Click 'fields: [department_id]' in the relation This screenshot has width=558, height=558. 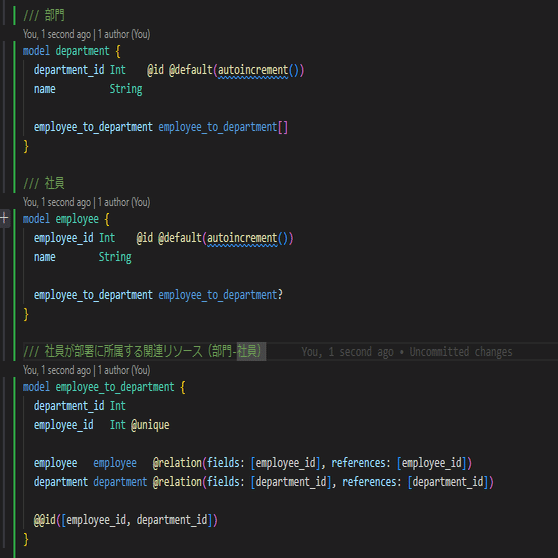(x=269, y=482)
